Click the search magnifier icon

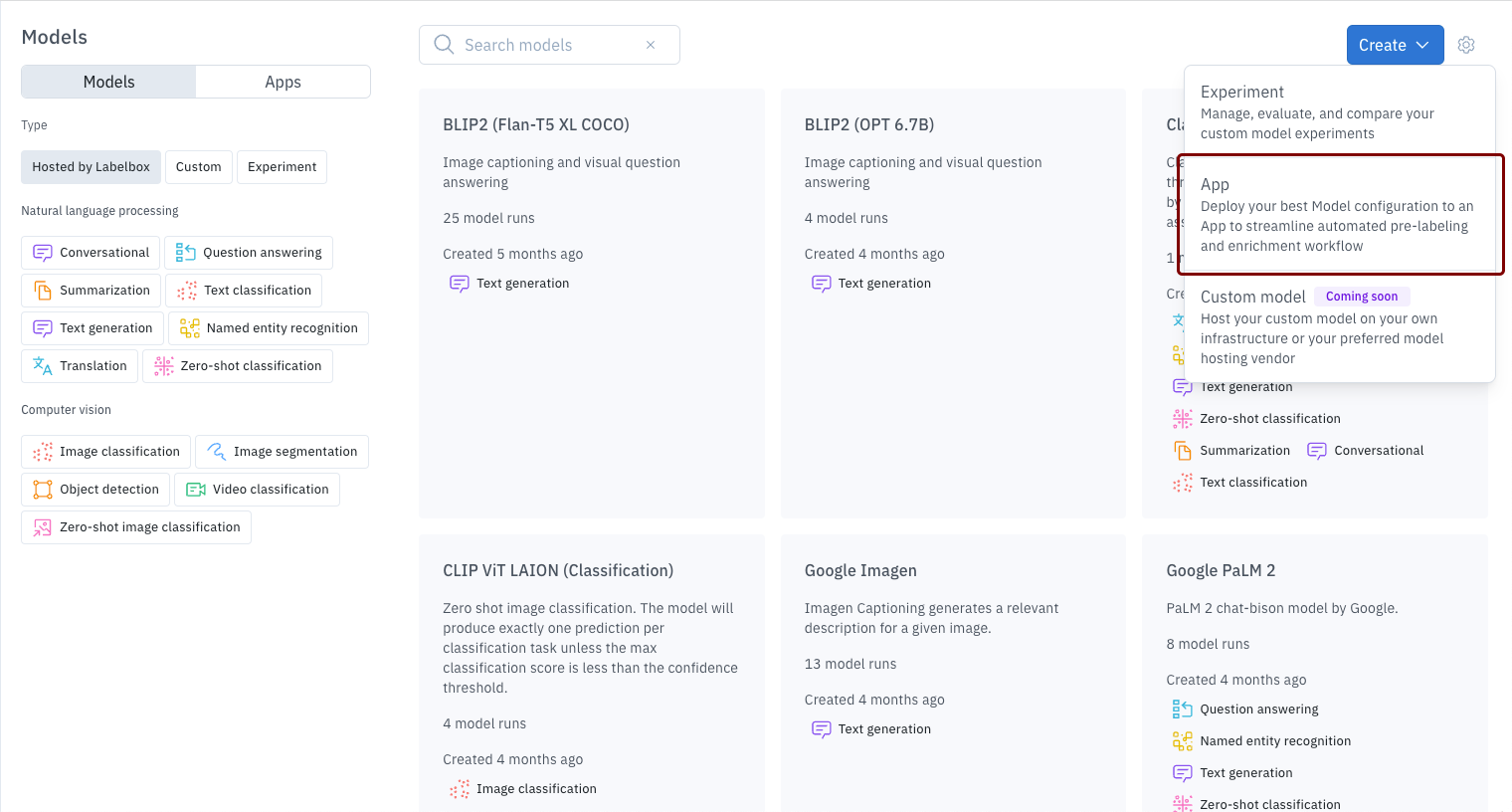[x=444, y=45]
